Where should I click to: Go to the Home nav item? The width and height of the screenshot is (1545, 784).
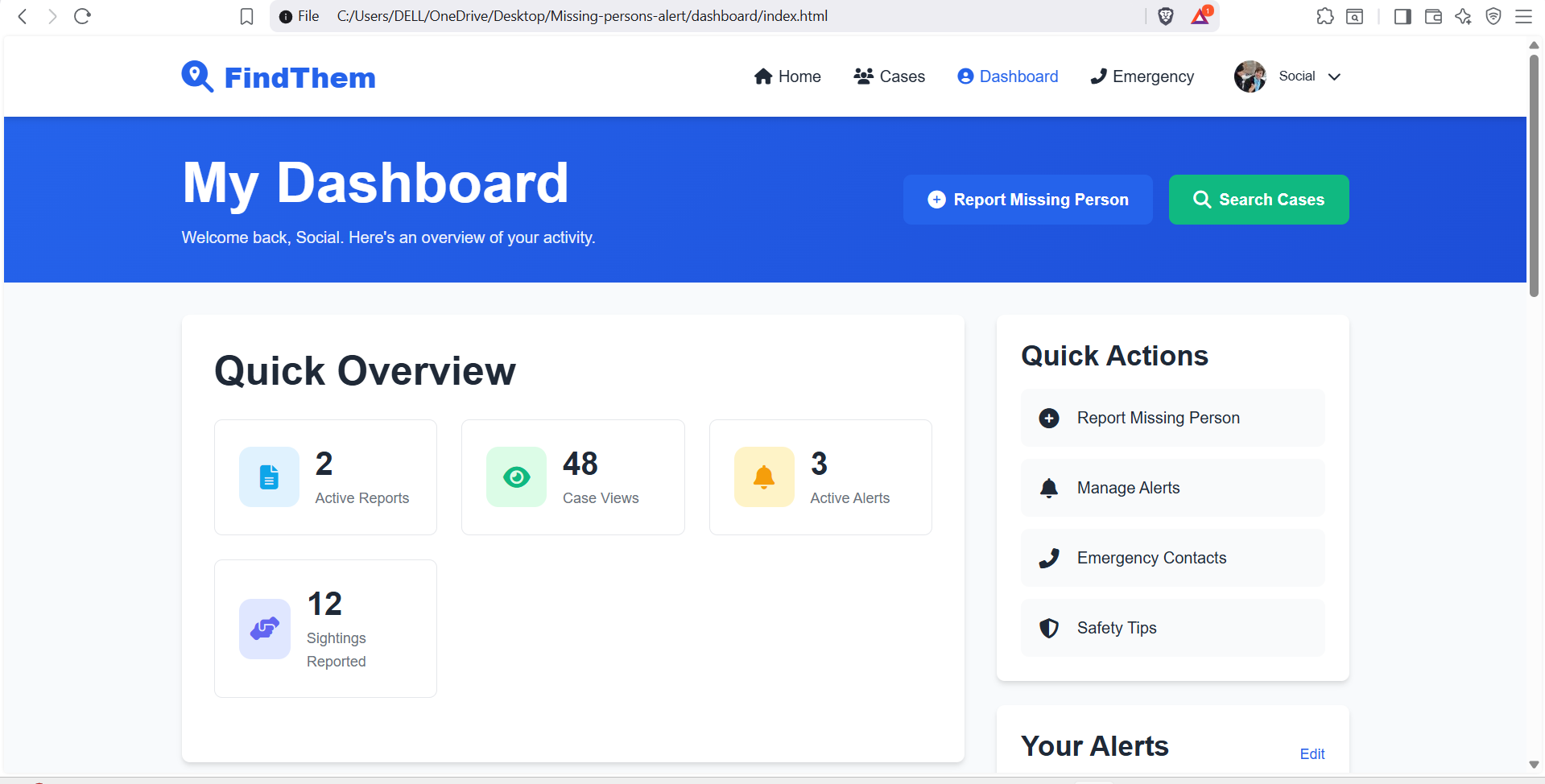(787, 76)
